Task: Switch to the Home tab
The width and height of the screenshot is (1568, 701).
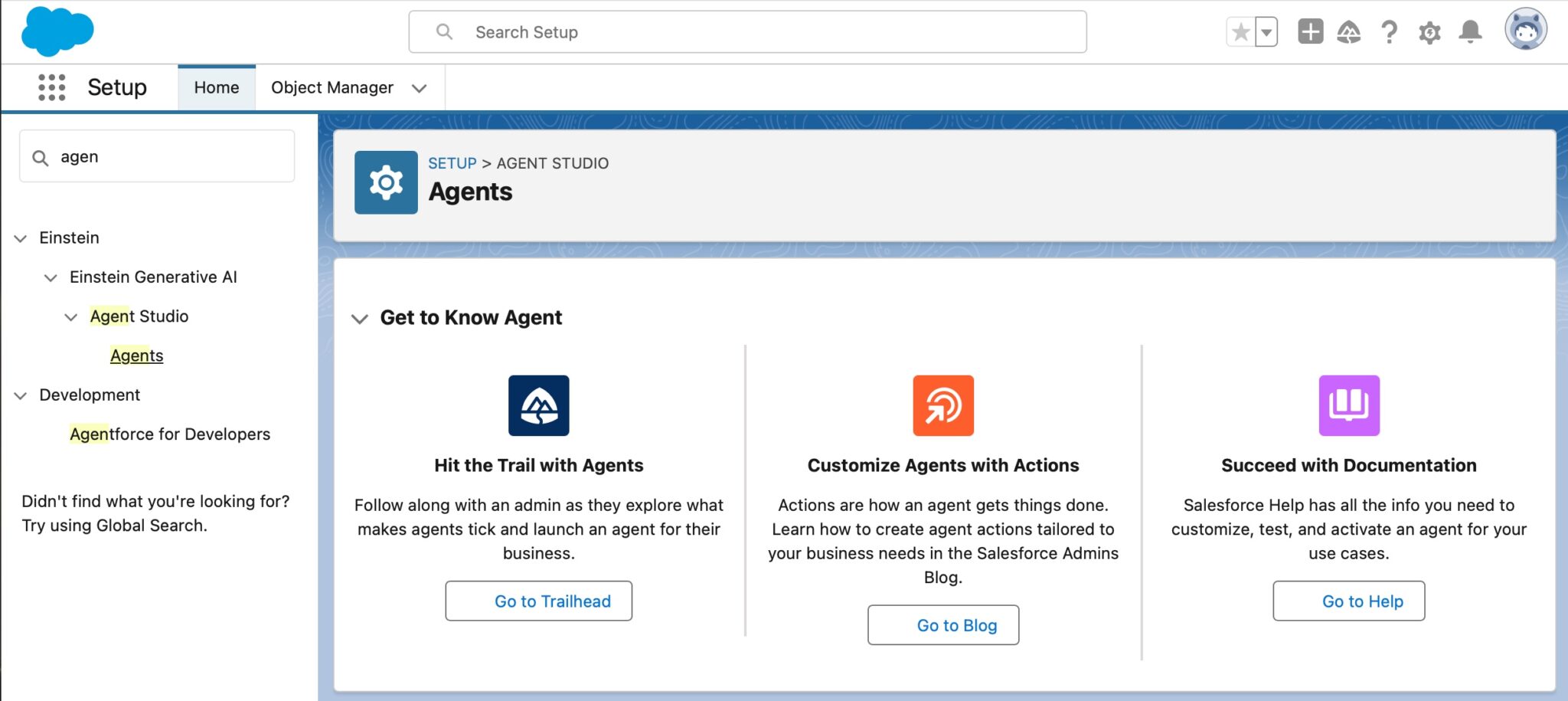Action: point(217,88)
